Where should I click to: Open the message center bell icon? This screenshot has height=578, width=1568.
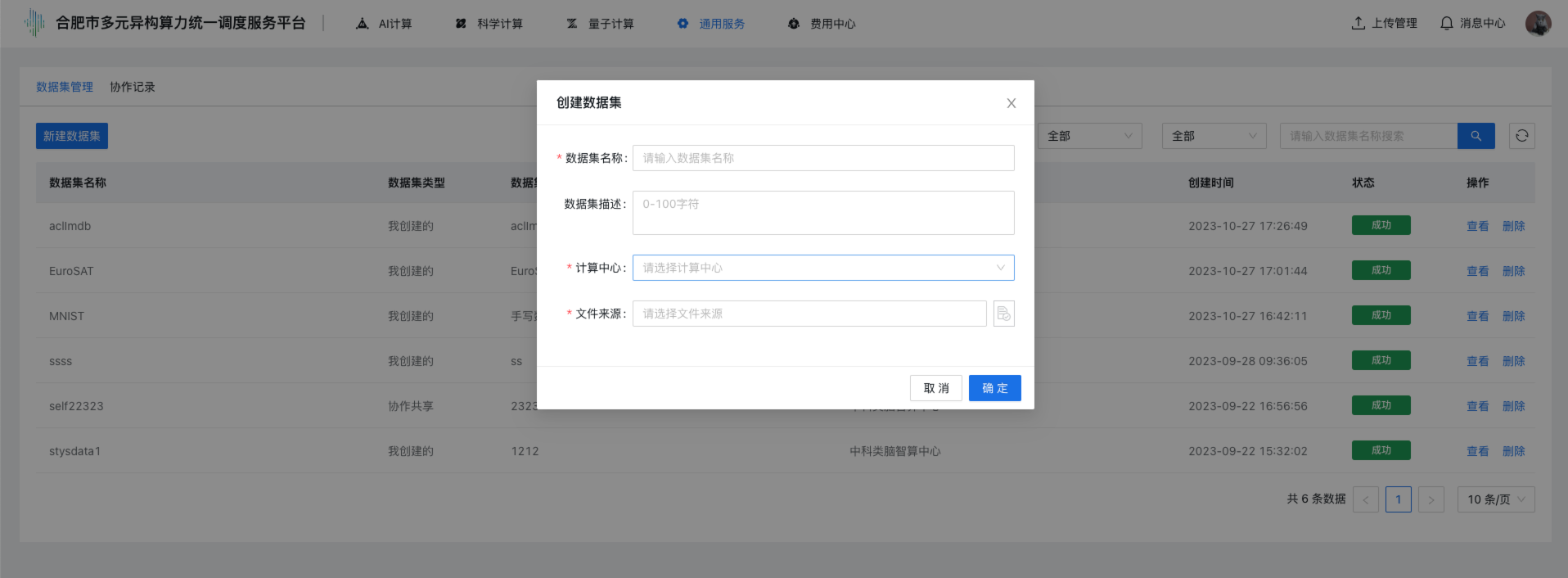coord(1446,24)
